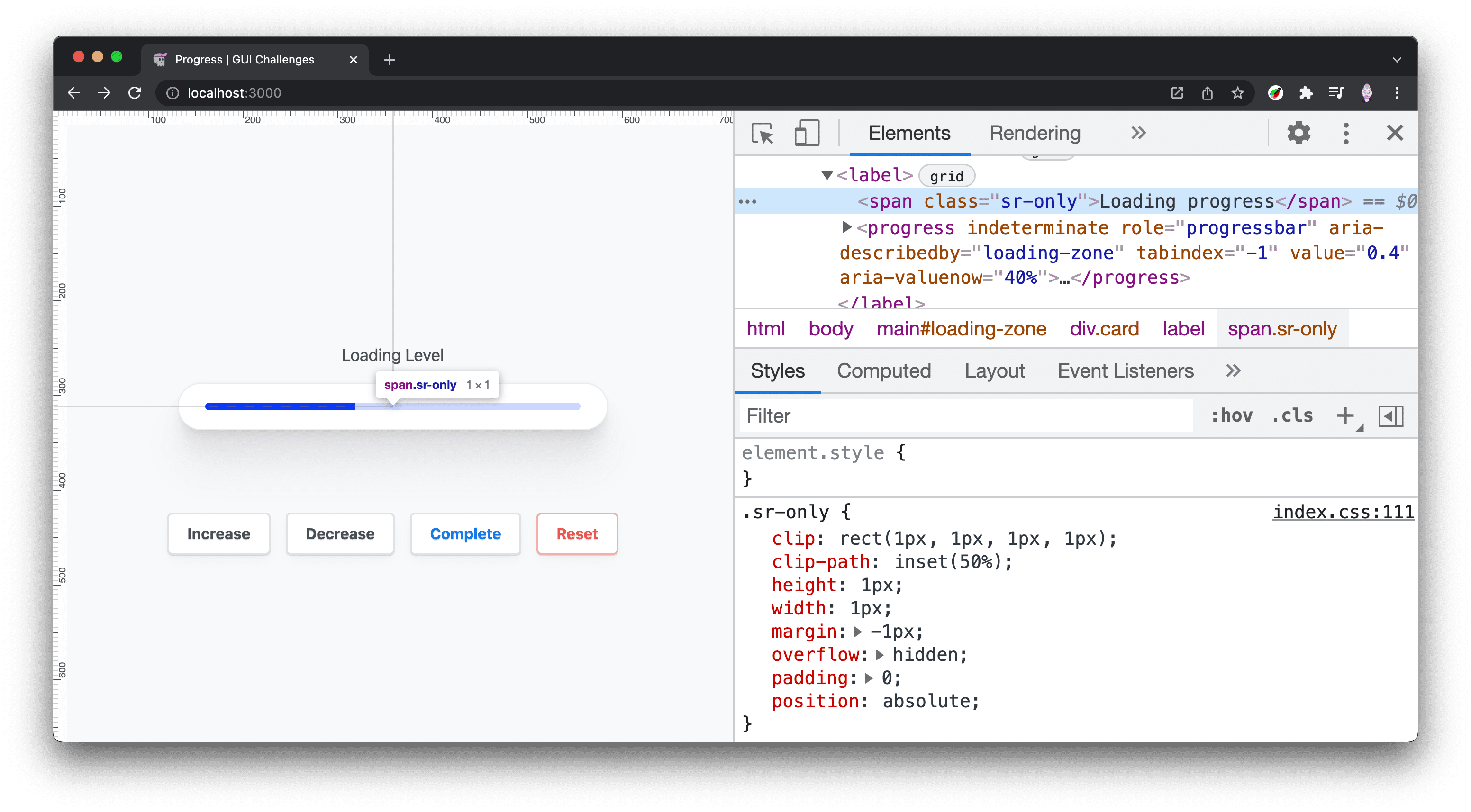The image size is (1471, 812).
Task: Click the responsive device toggle icon
Action: point(805,132)
